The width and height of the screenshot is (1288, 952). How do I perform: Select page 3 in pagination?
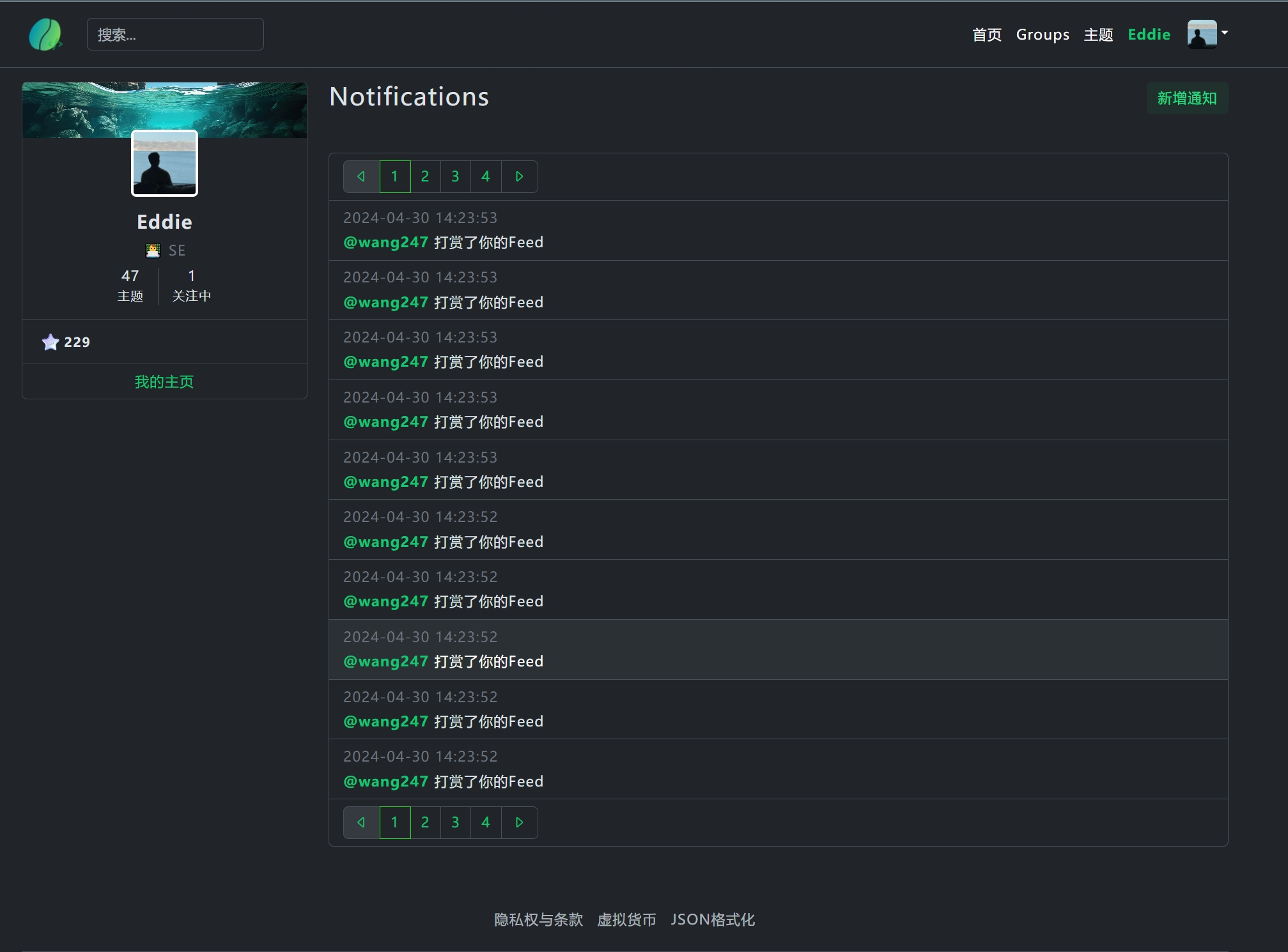pos(456,176)
